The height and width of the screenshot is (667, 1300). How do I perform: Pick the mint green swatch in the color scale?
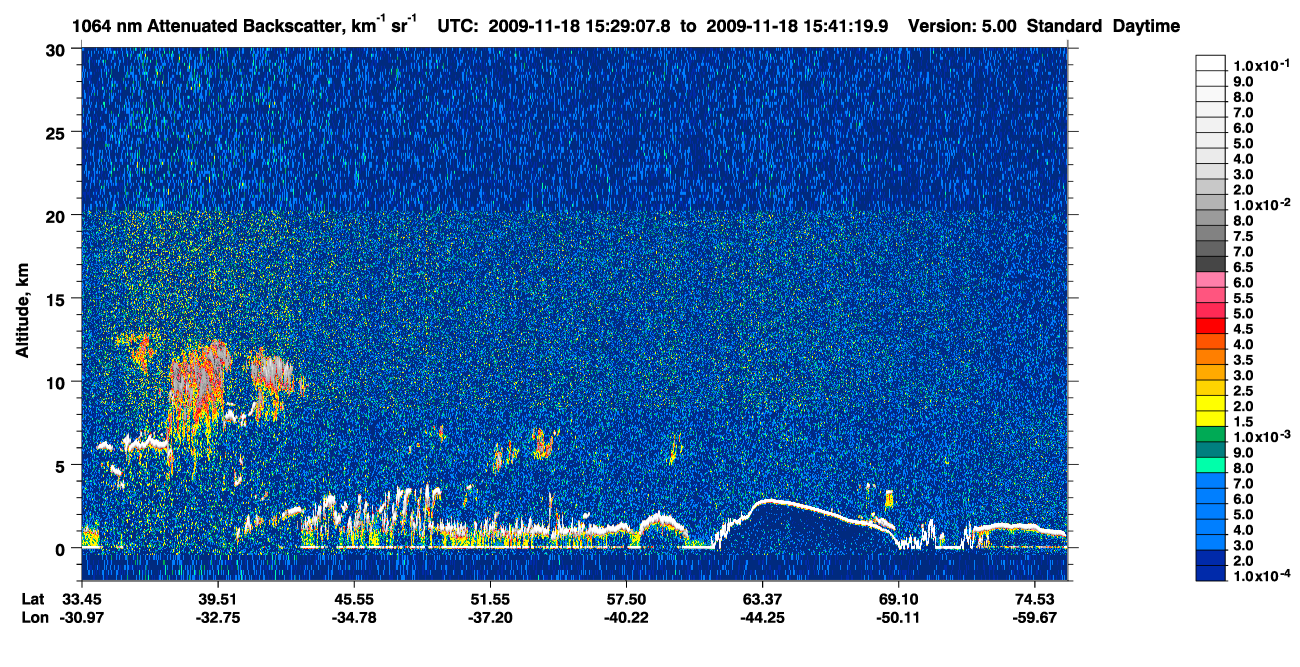[1211, 465]
